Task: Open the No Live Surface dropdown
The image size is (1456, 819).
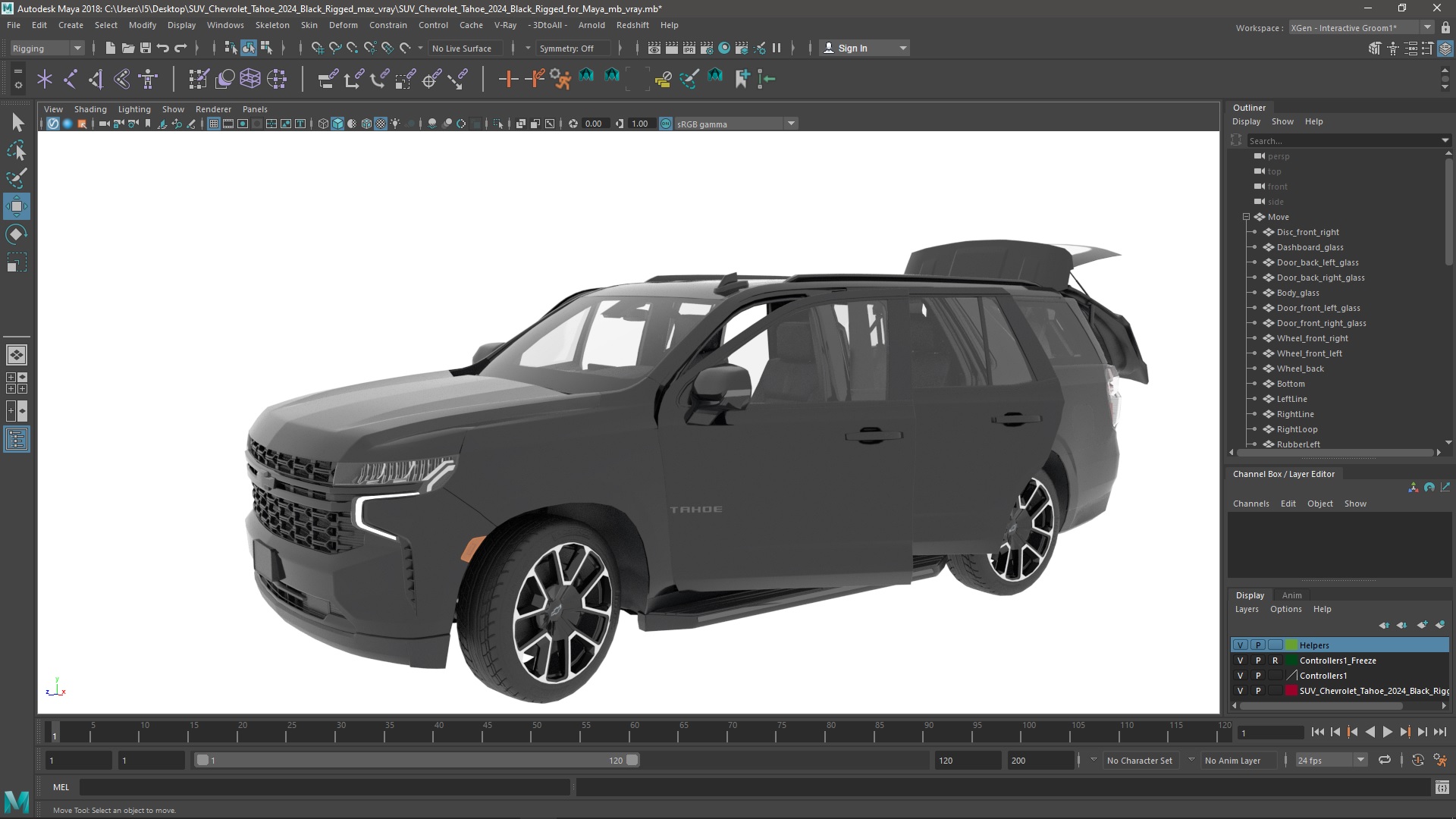Action: tap(466, 48)
